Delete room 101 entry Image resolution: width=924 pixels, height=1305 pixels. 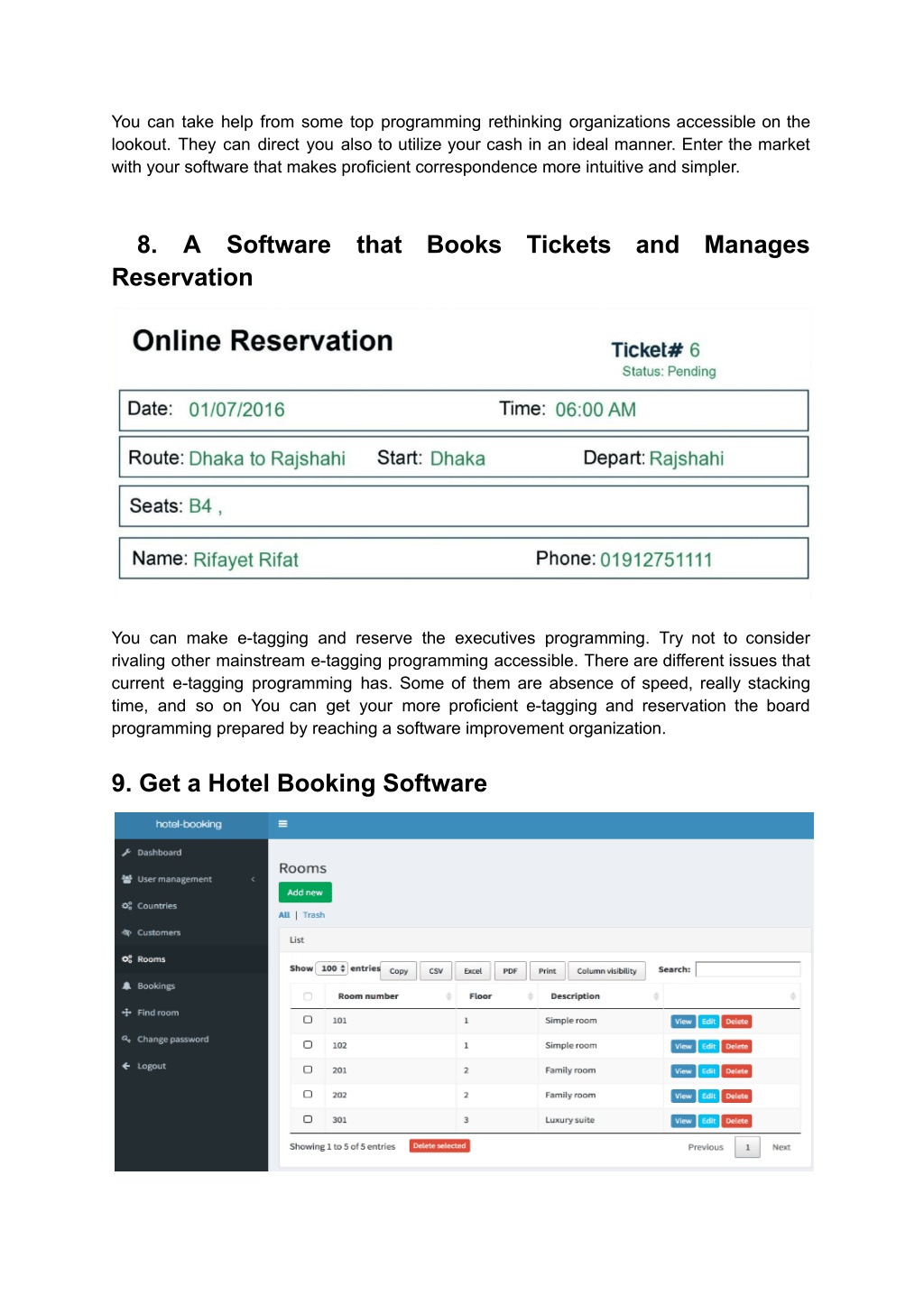(736, 1022)
